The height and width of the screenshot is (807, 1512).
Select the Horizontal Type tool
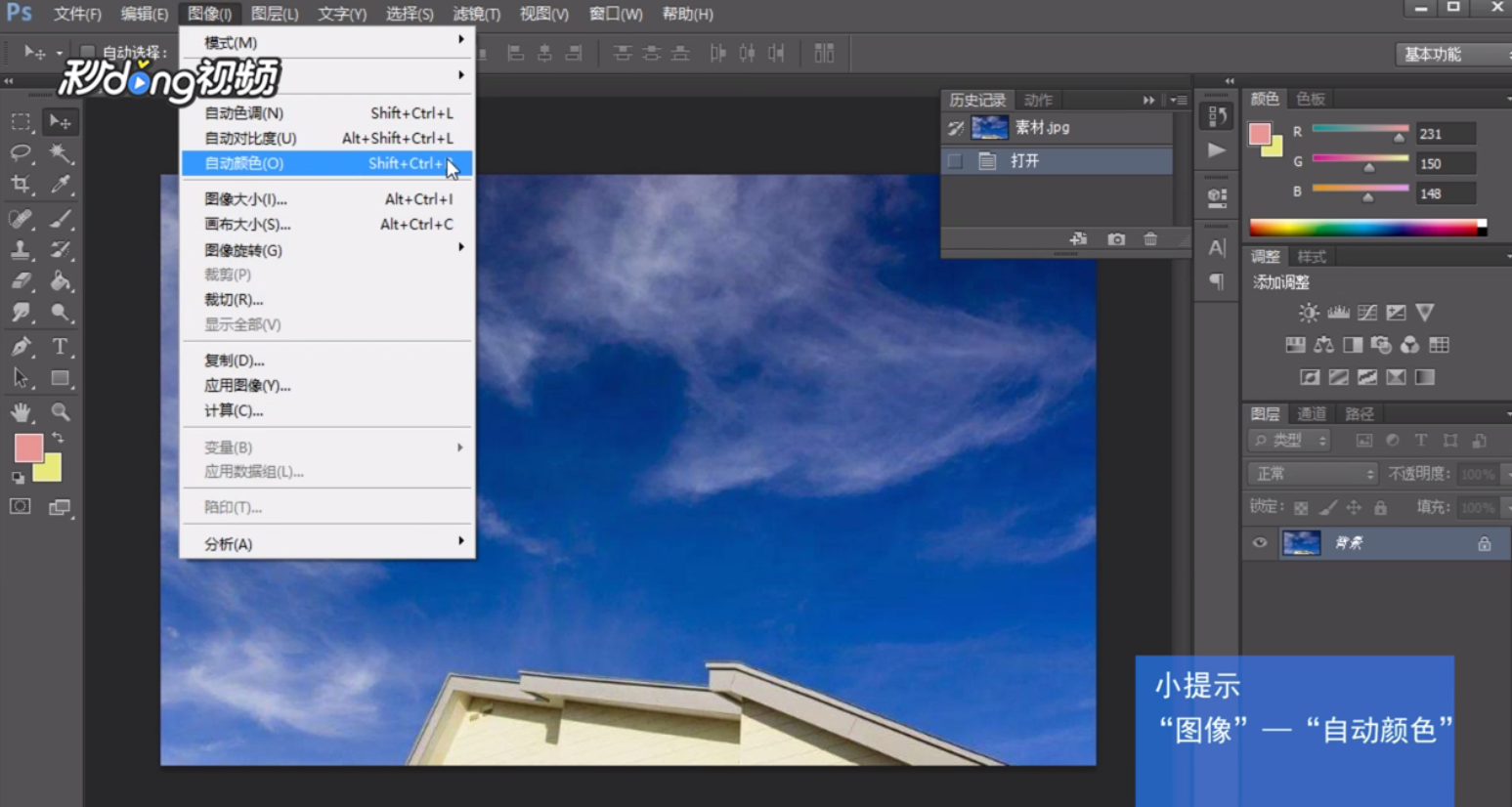[x=61, y=347]
